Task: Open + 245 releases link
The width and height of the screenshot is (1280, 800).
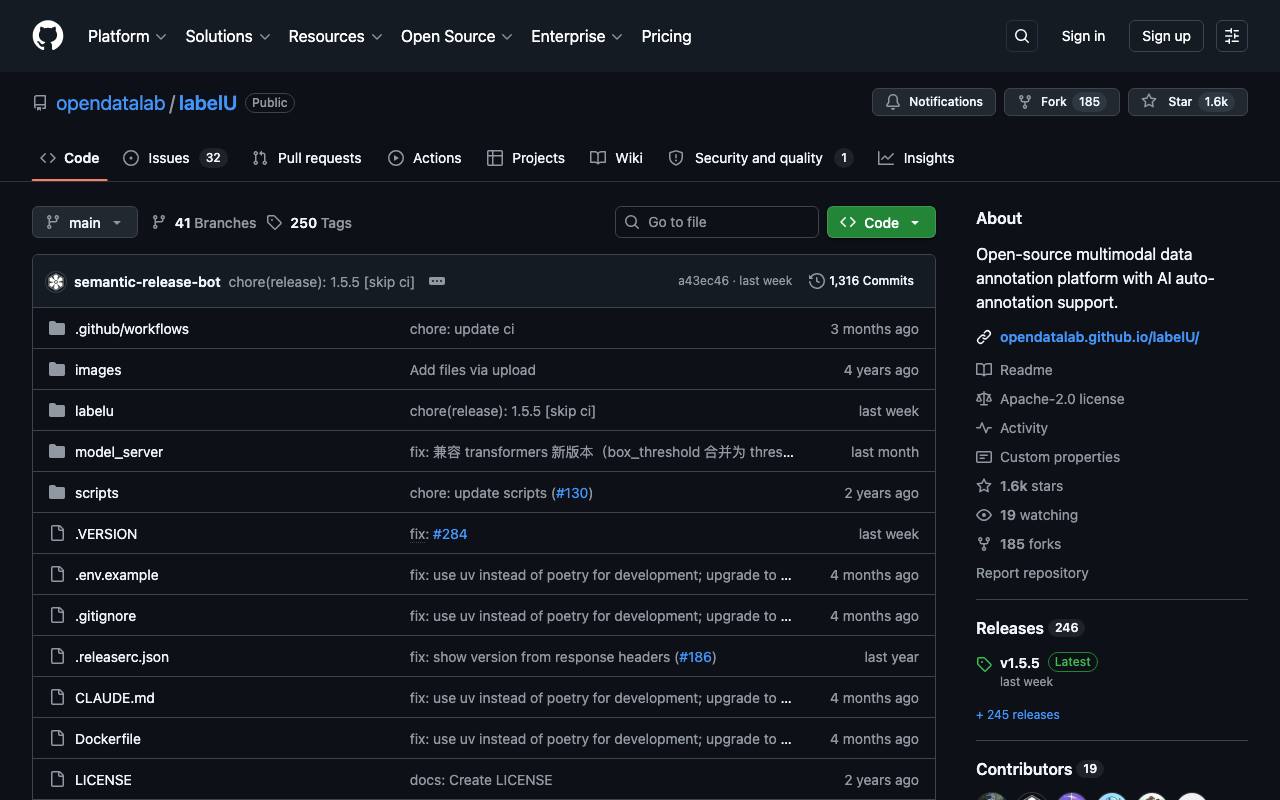Action: (x=1018, y=715)
